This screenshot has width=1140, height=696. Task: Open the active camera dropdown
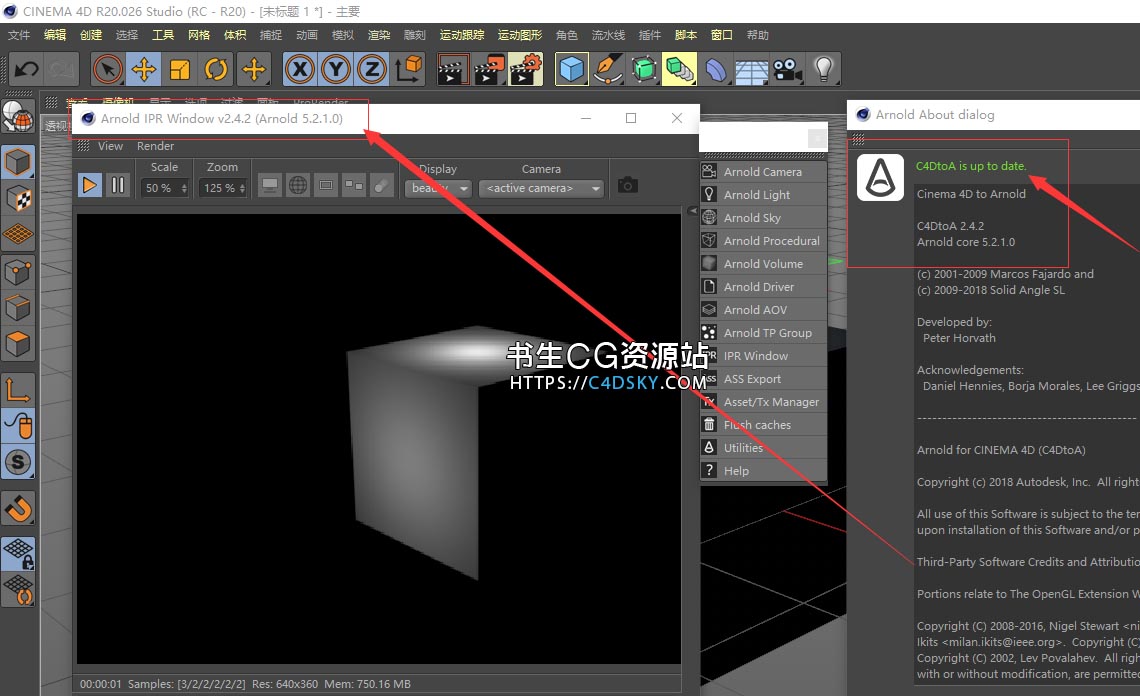542,188
